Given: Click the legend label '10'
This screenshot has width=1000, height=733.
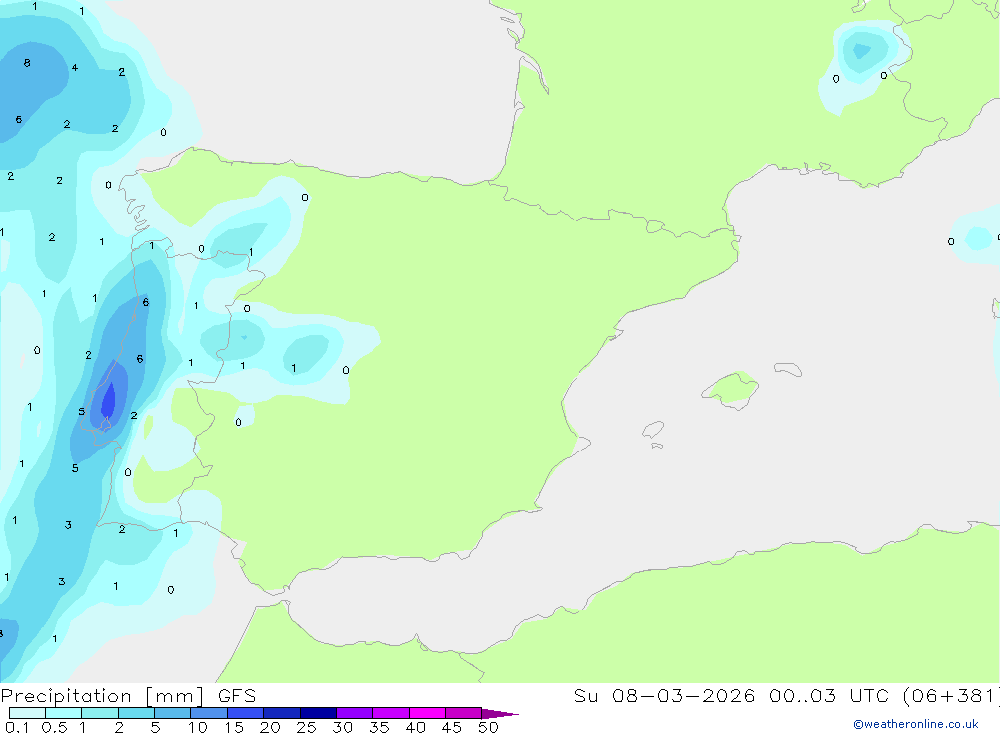Looking at the screenshot, I should coord(197,727).
